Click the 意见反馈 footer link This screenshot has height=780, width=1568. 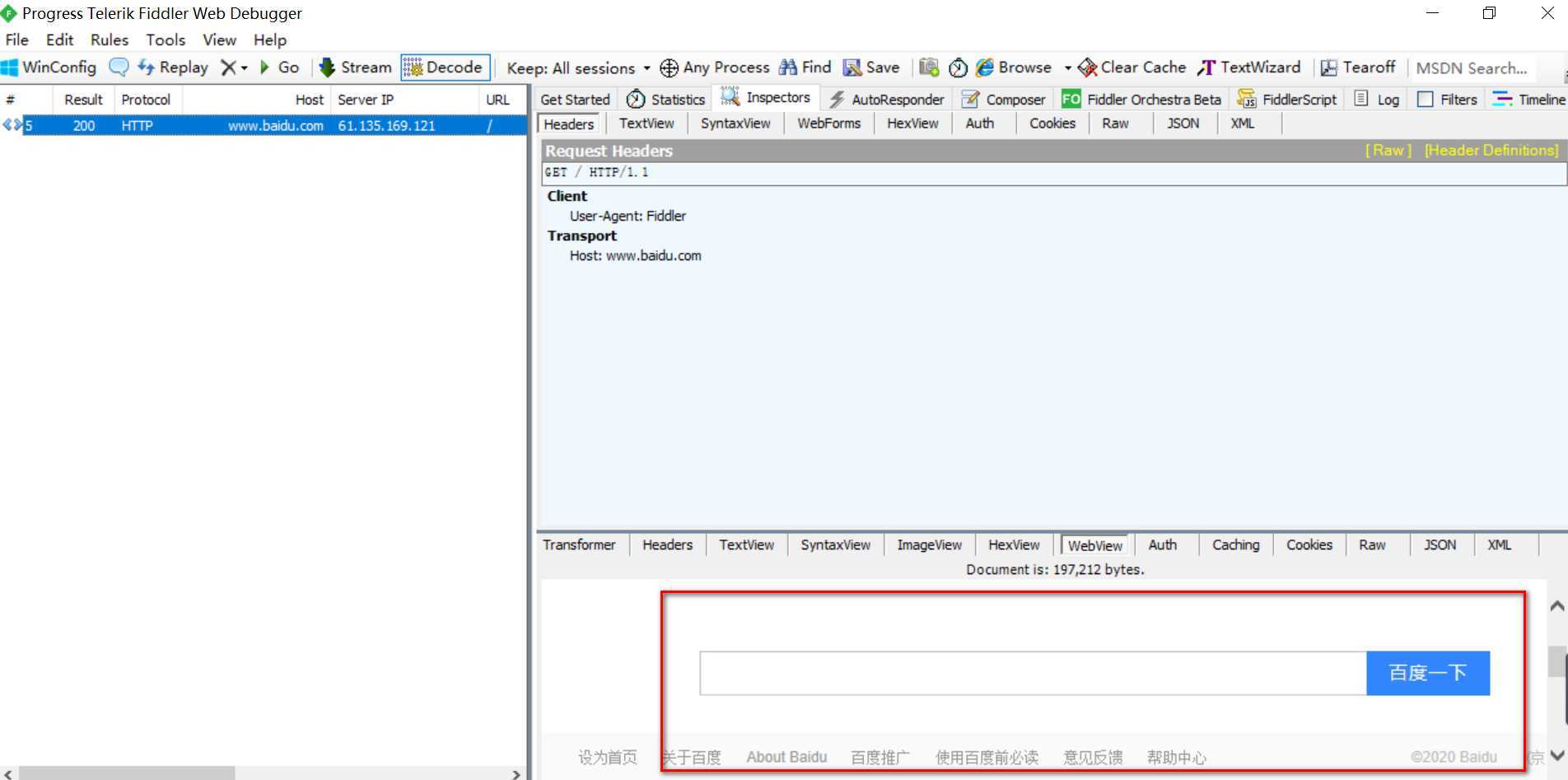click(x=1093, y=758)
